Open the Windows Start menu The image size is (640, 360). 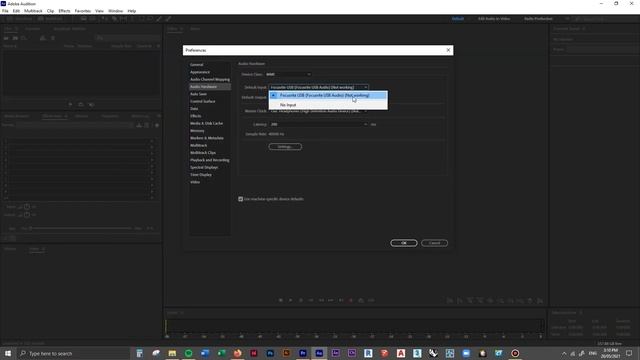click(8, 353)
